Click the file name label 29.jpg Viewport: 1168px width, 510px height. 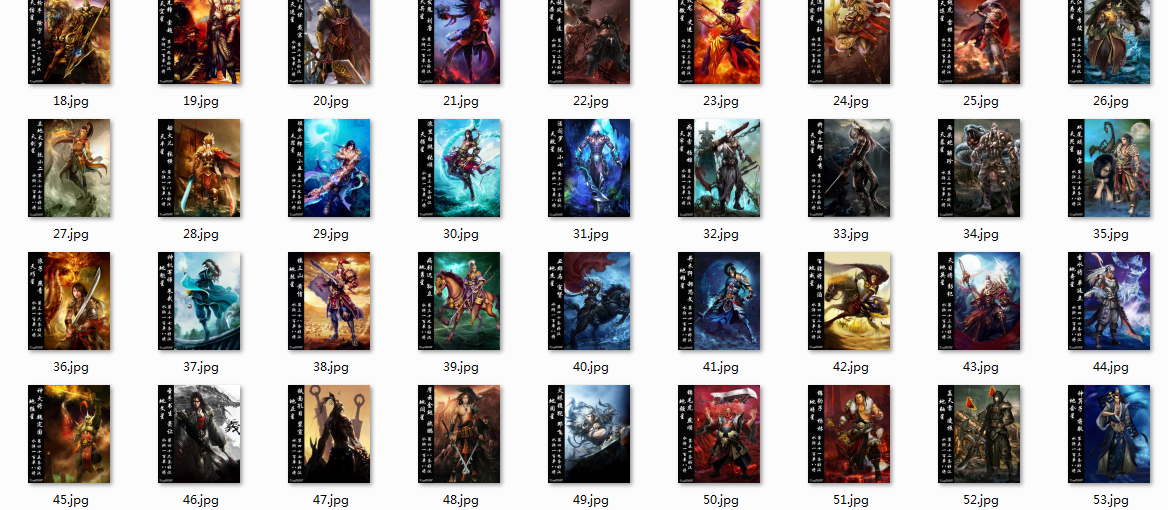pyautogui.click(x=331, y=234)
